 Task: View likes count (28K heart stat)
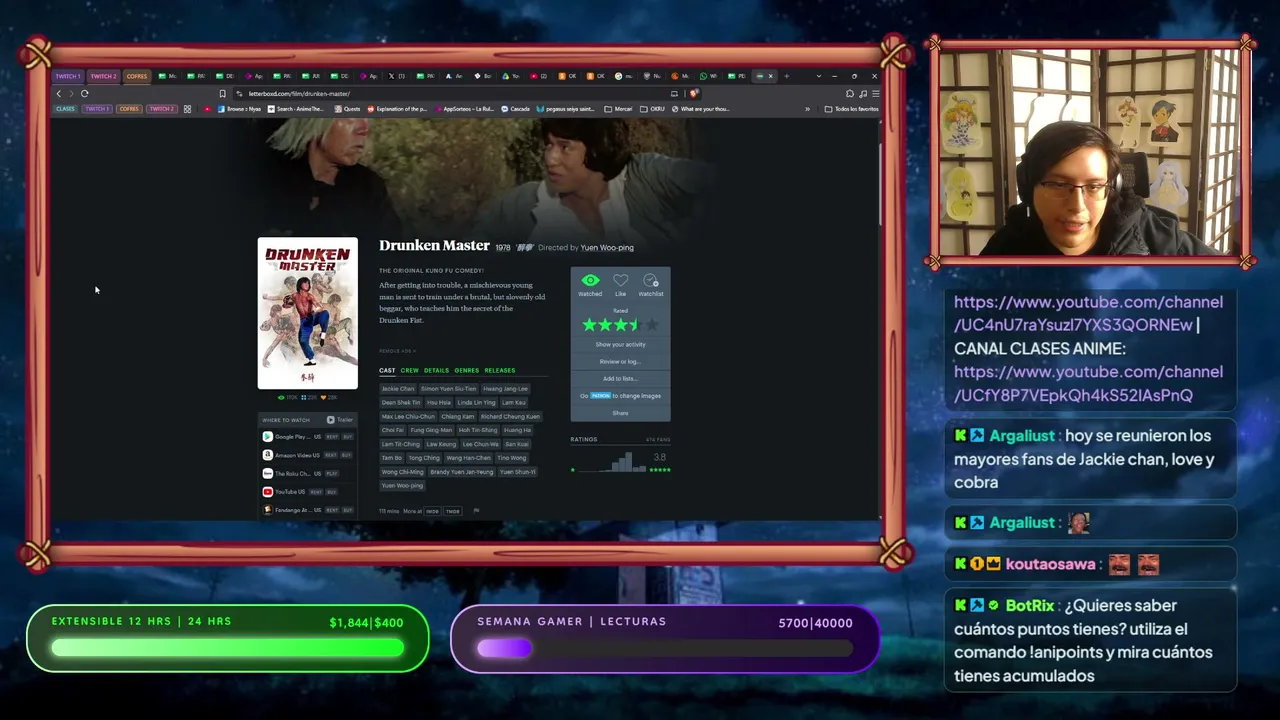[329, 397]
